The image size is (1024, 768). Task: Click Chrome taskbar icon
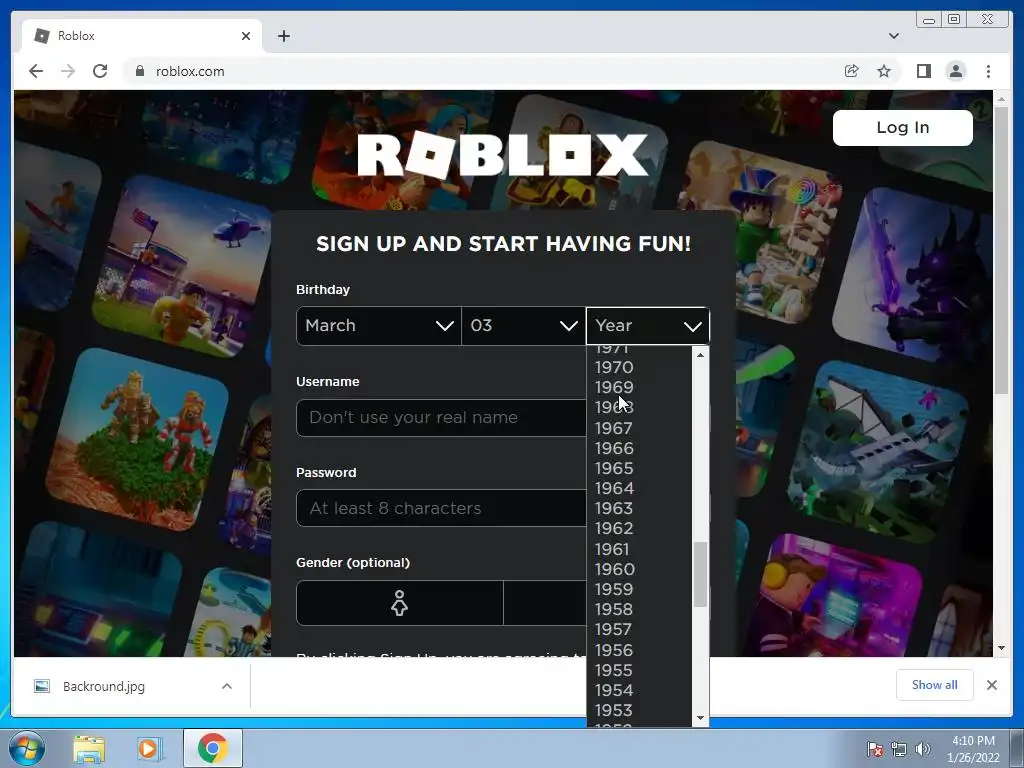point(213,748)
